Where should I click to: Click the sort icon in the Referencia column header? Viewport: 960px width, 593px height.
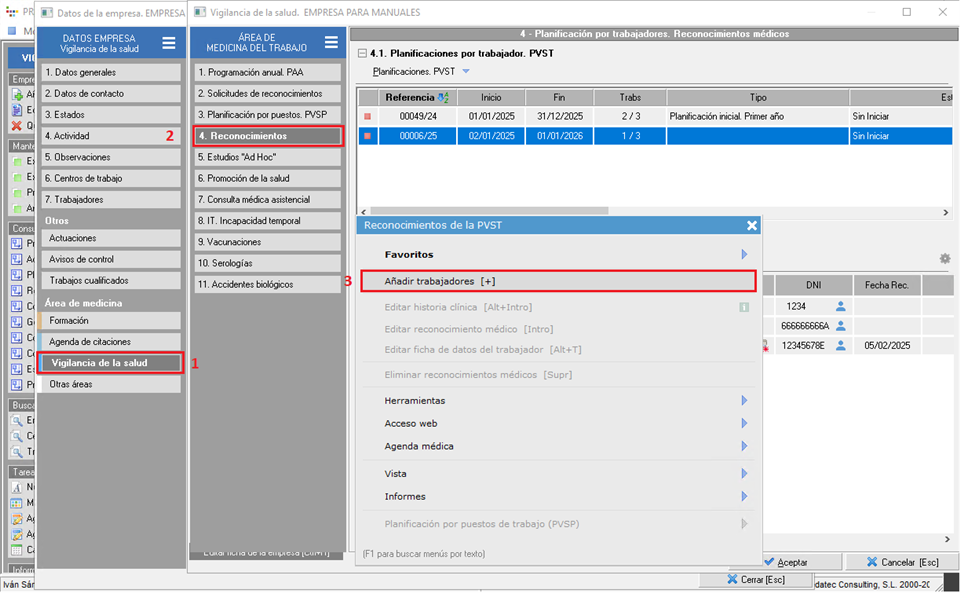pos(443,97)
